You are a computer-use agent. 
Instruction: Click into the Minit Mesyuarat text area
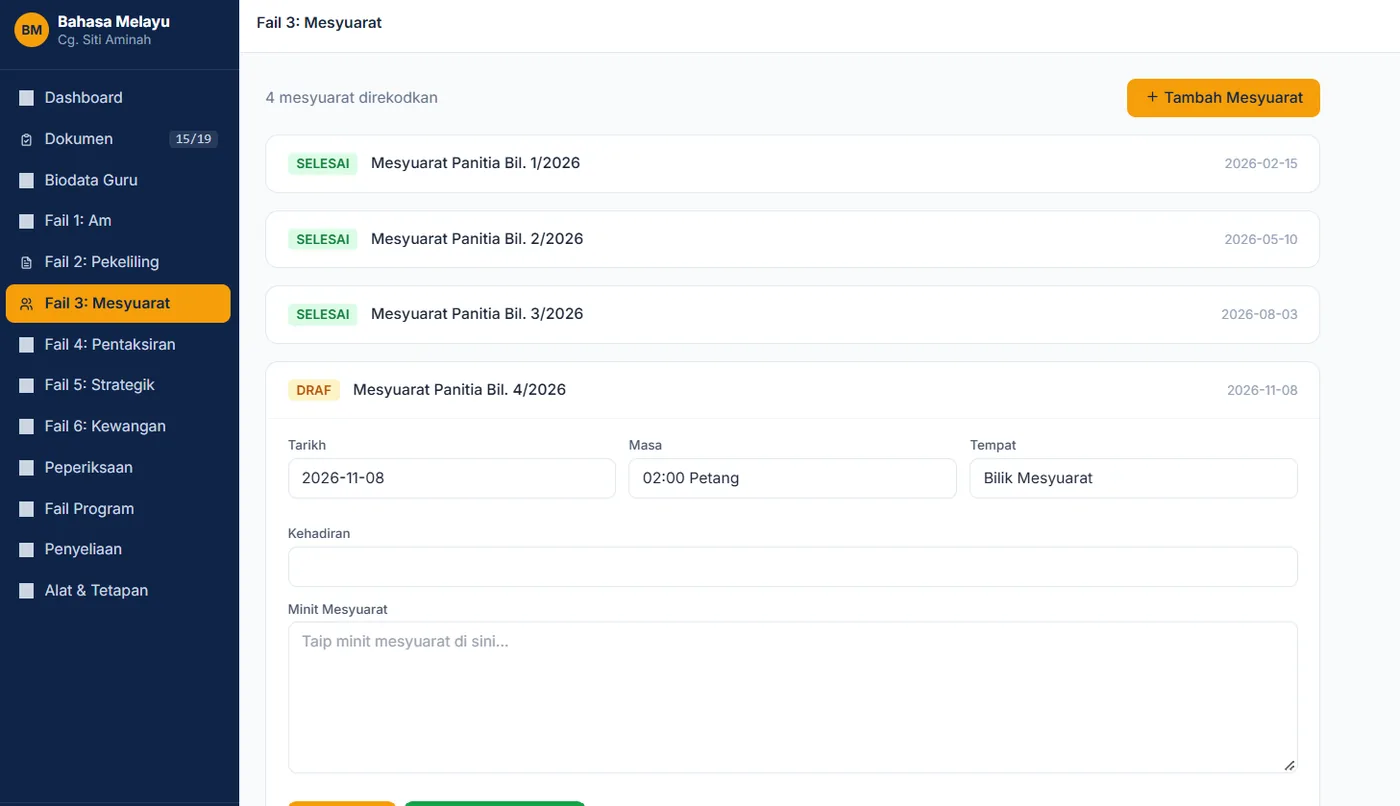click(793, 698)
